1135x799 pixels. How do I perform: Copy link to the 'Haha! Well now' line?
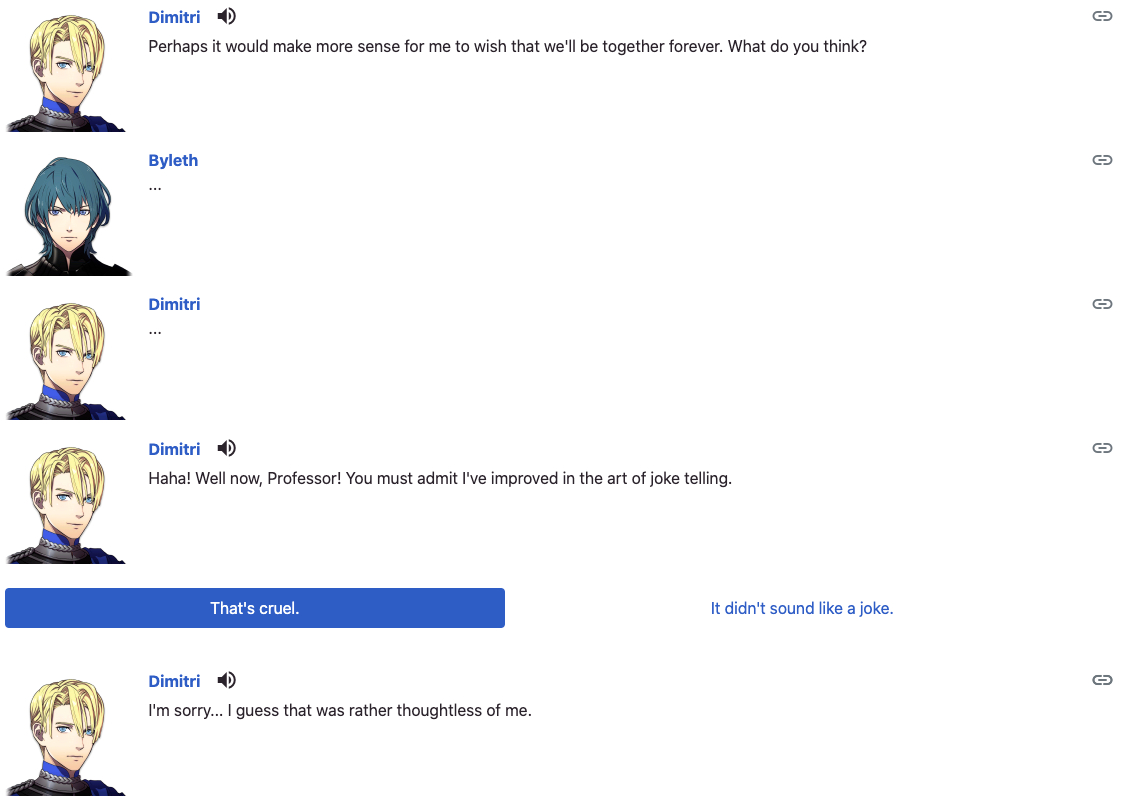click(1102, 448)
